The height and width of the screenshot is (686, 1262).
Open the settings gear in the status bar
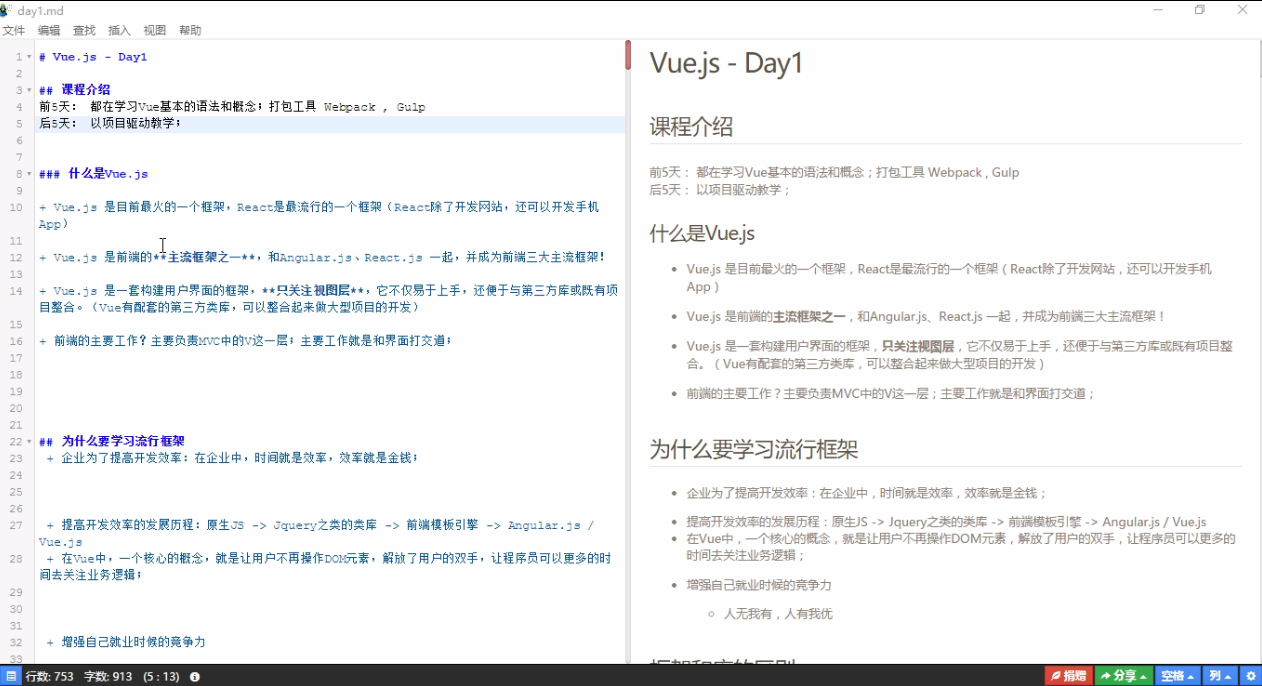click(x=1251, y=675)
